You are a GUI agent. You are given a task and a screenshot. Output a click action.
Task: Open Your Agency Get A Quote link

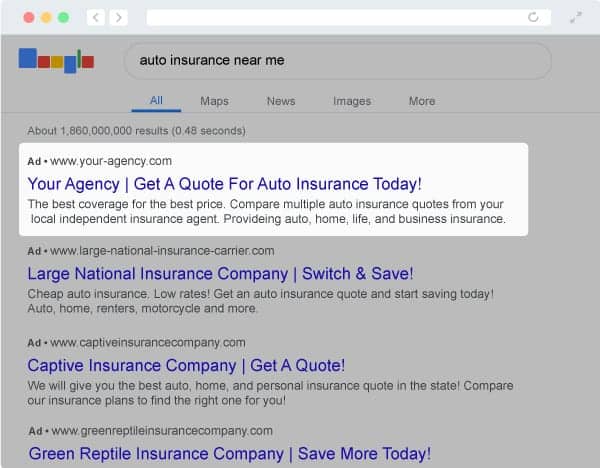point(225,184)
